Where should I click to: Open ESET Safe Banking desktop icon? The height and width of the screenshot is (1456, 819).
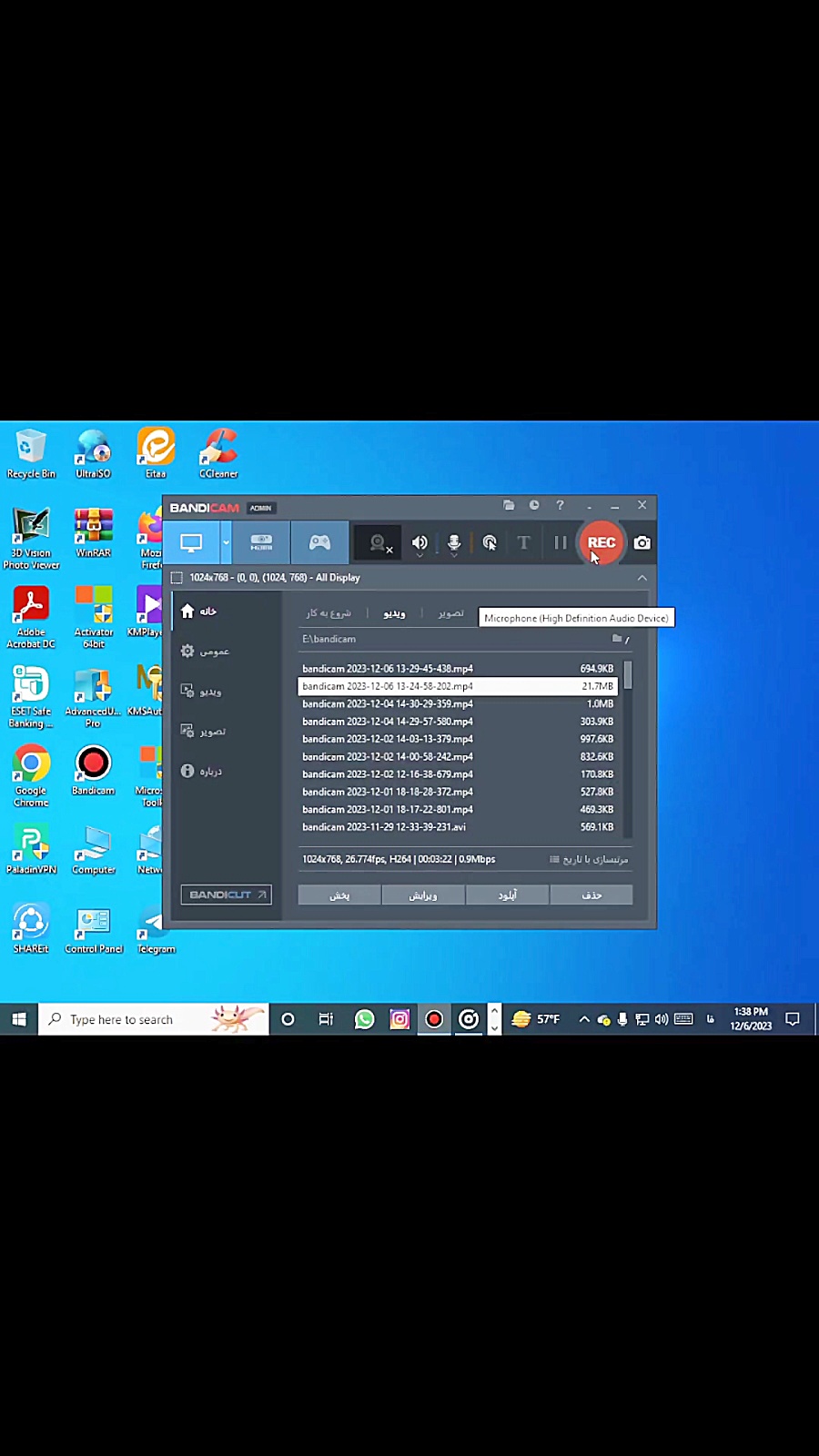pos(31,697)
